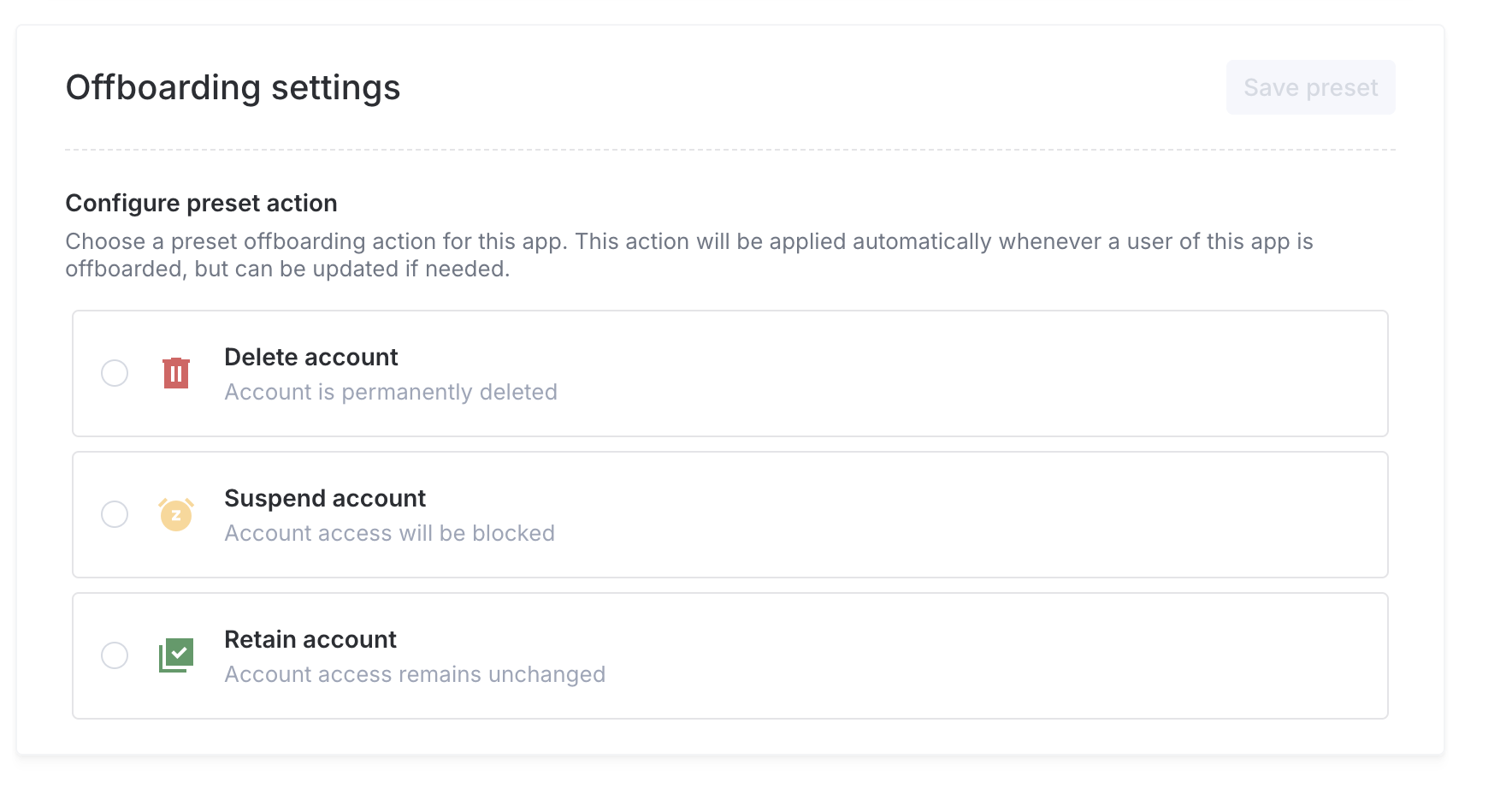The width and height of the screenshot is (1512, 806).
Task: Click the yellow snooze alarm icon
Action: pyautogui.click(x=176, y=514)
